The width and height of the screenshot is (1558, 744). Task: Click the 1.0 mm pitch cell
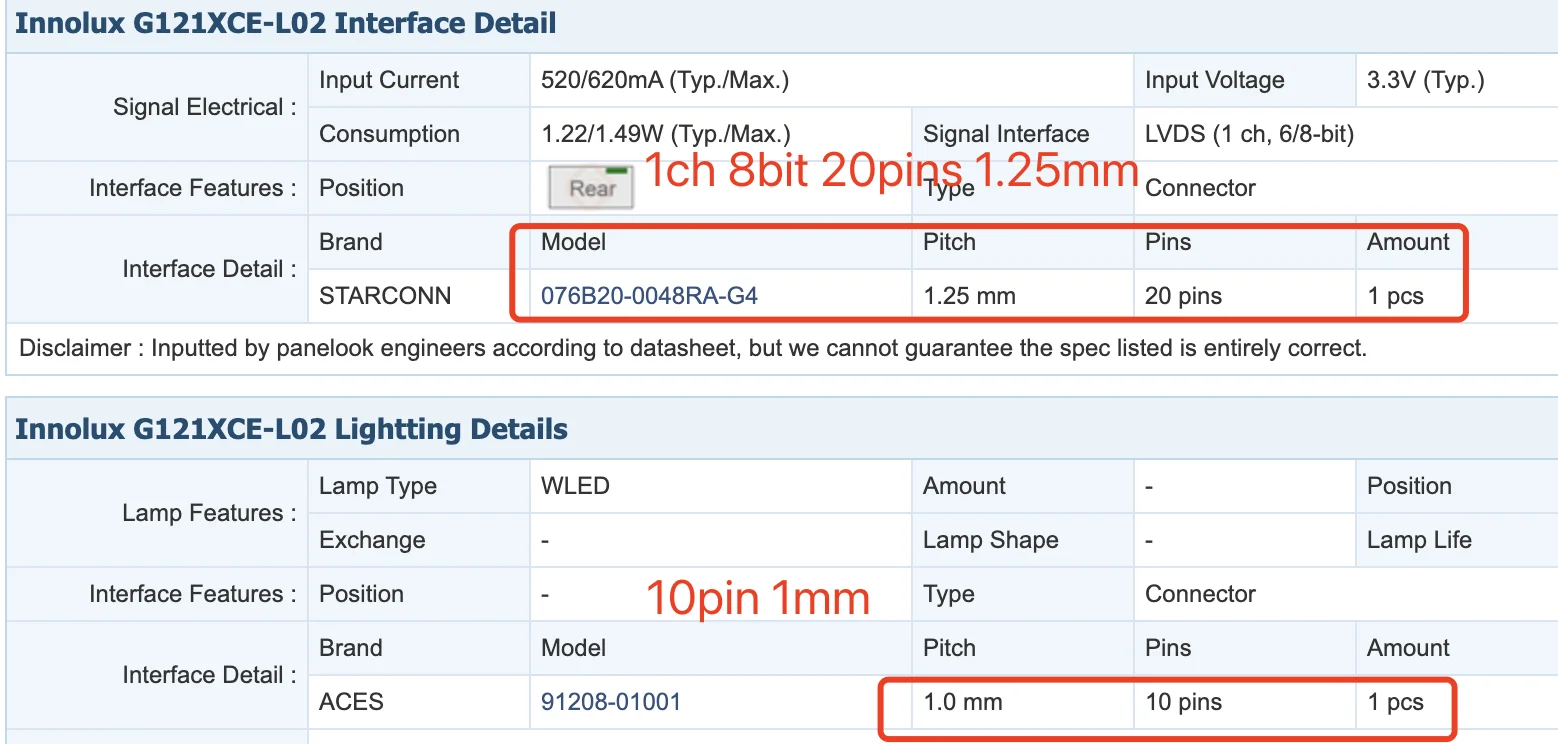(962, 702)
